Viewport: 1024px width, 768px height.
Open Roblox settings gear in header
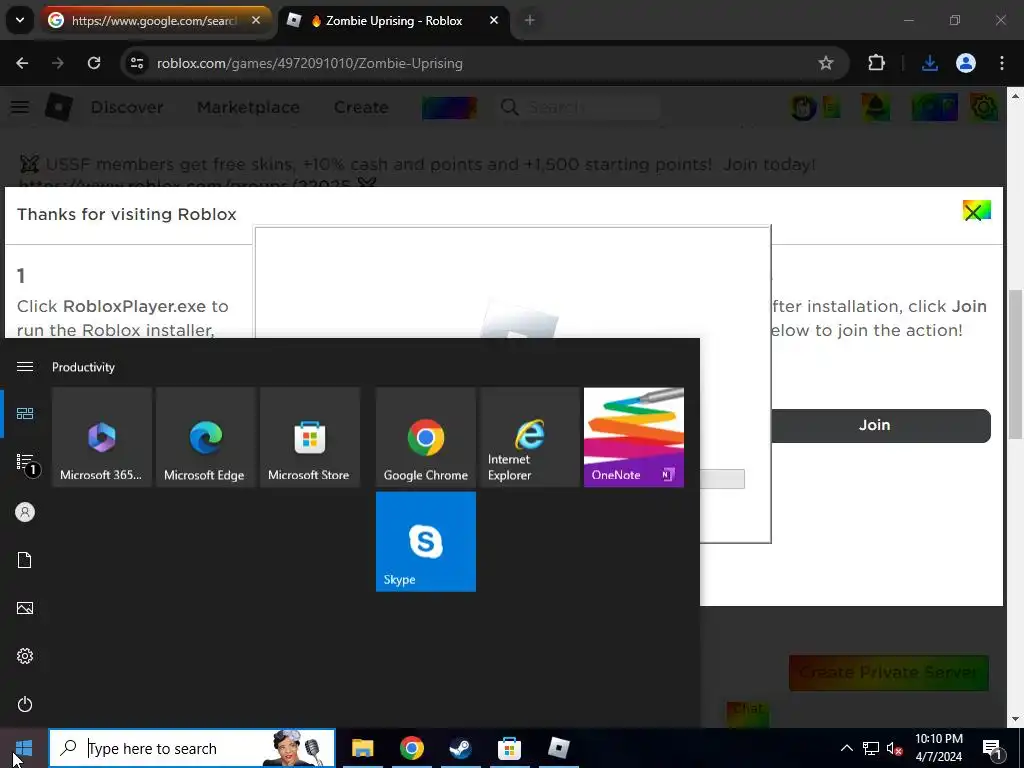[x=984, y=108]
